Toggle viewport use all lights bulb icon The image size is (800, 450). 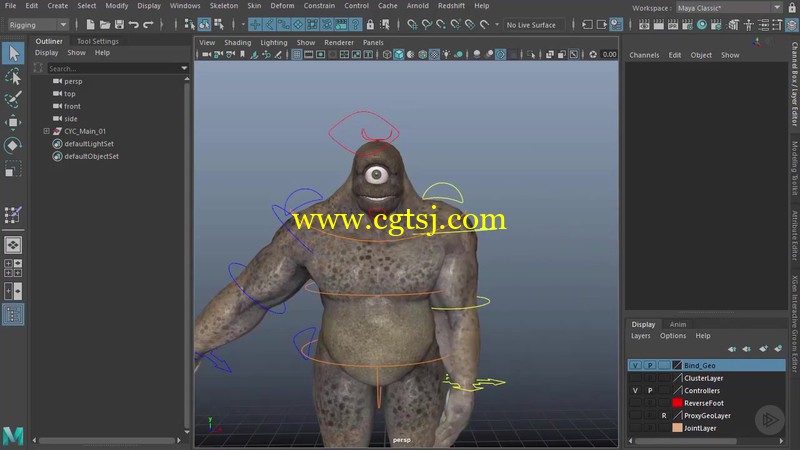pyautogui.click(x=446, y=55)
